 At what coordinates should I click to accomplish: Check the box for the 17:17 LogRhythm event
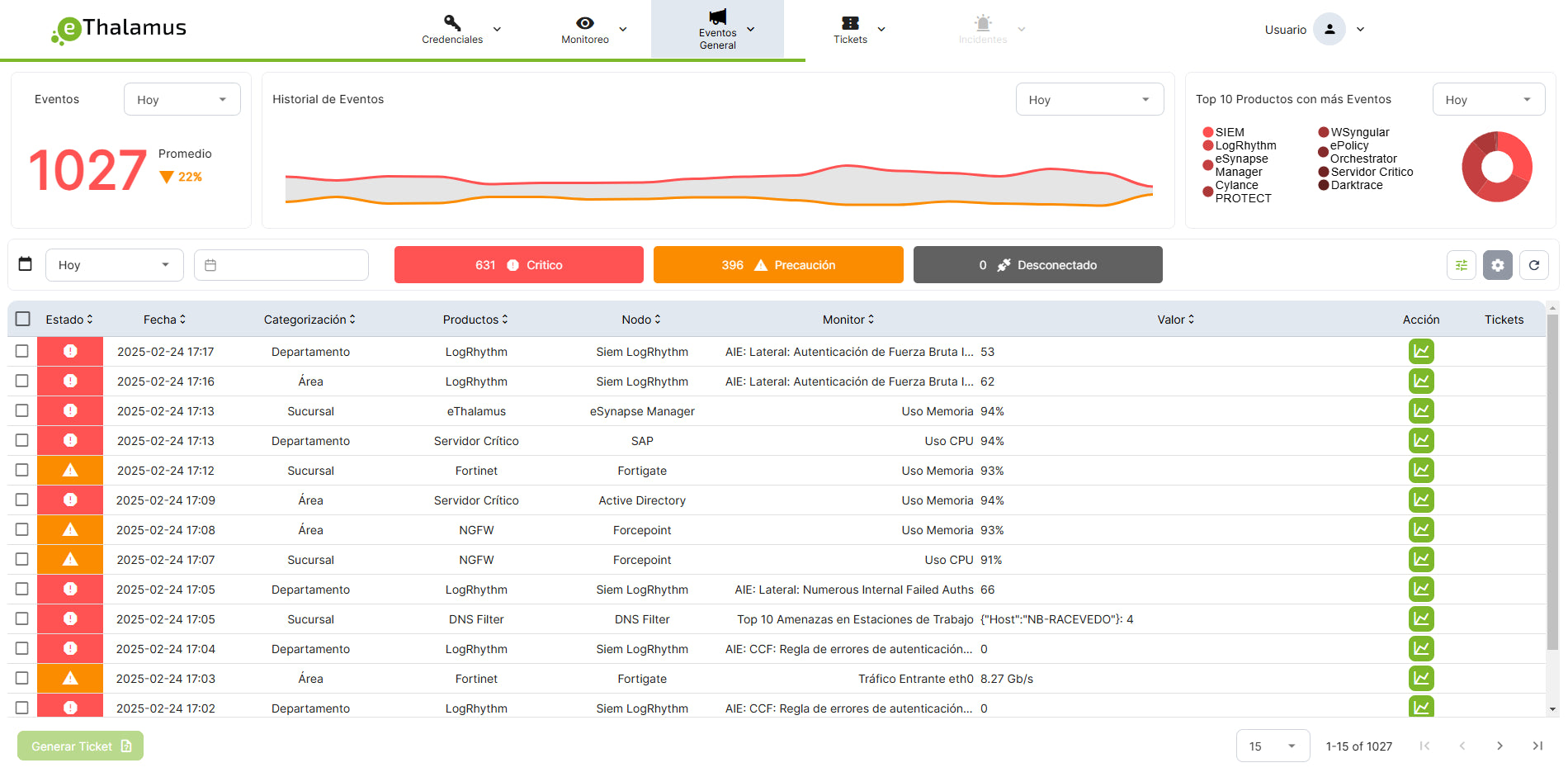click(x=22, y=351)
